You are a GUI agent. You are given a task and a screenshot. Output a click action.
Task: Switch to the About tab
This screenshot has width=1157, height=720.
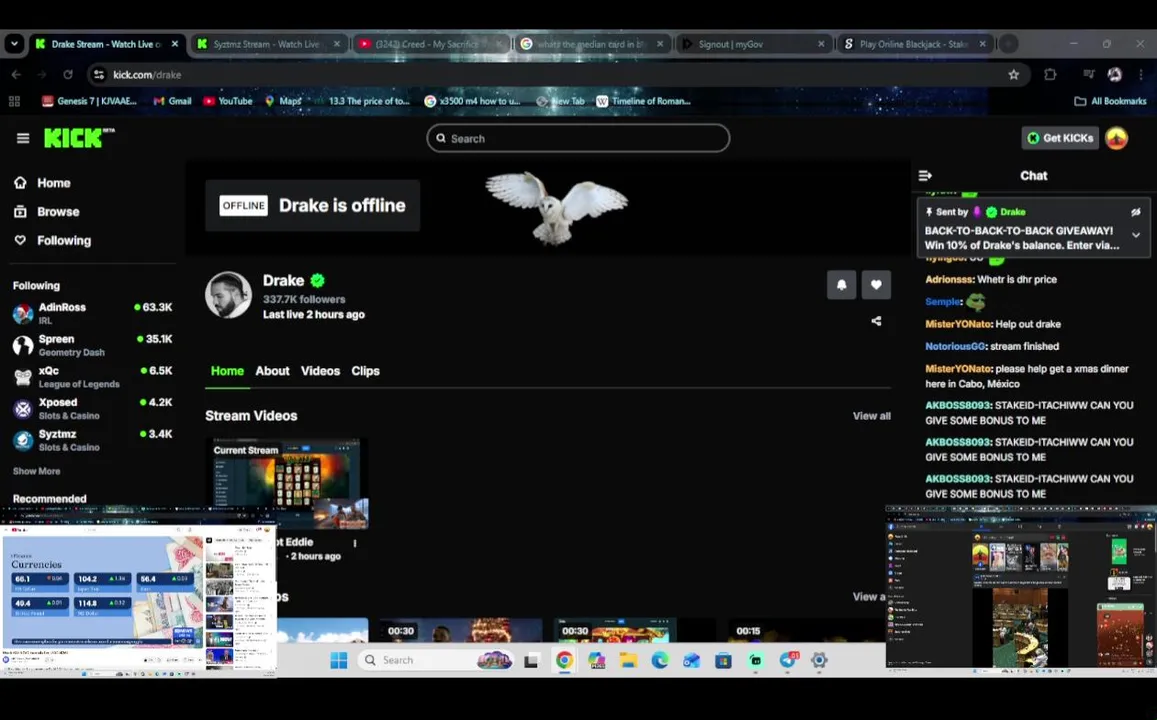coord(272,371)
